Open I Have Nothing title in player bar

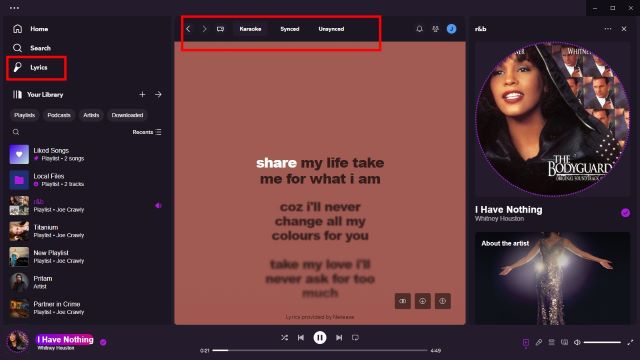[65, 340]
